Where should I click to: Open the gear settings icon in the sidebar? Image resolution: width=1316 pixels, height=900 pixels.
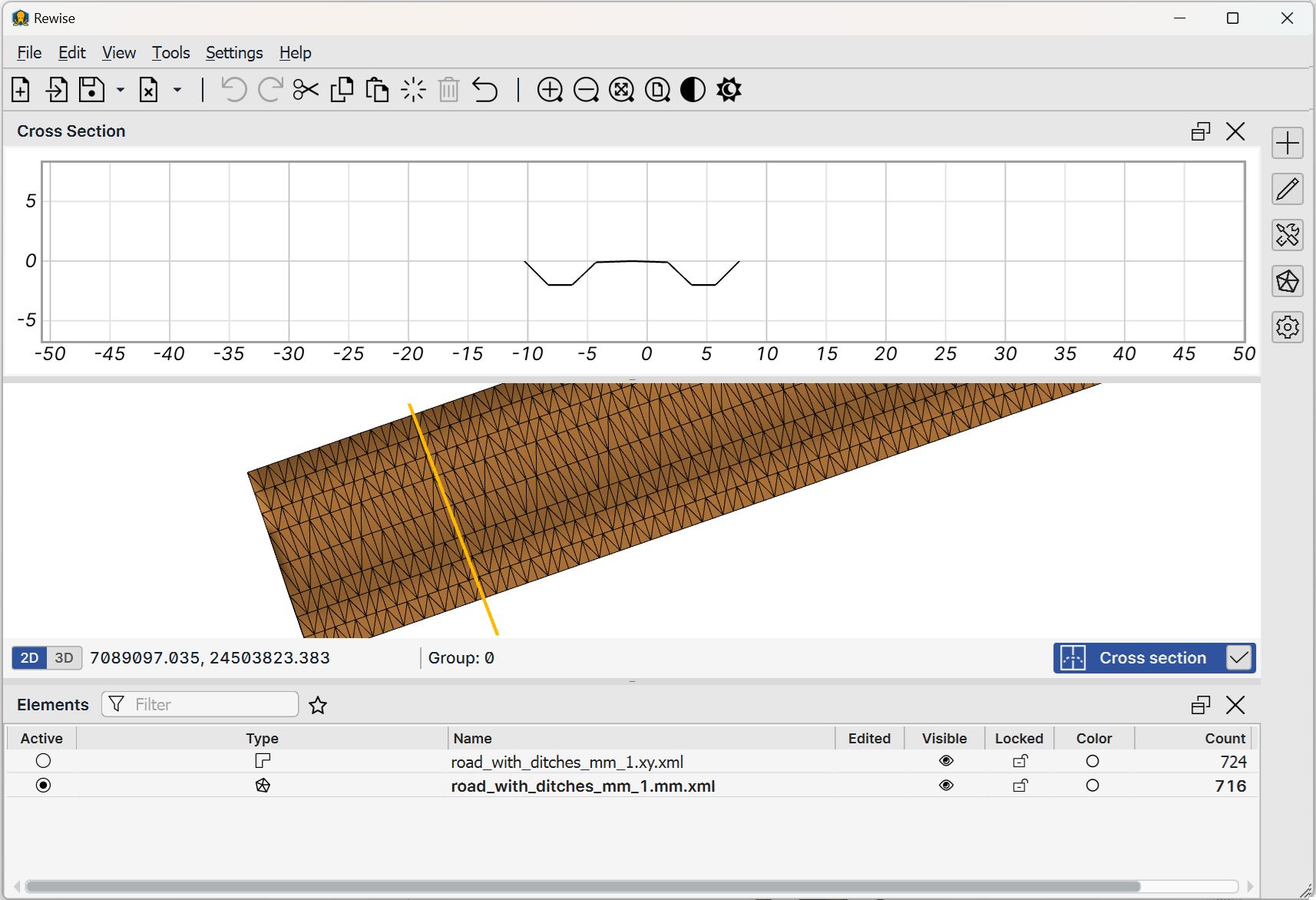1288,327
